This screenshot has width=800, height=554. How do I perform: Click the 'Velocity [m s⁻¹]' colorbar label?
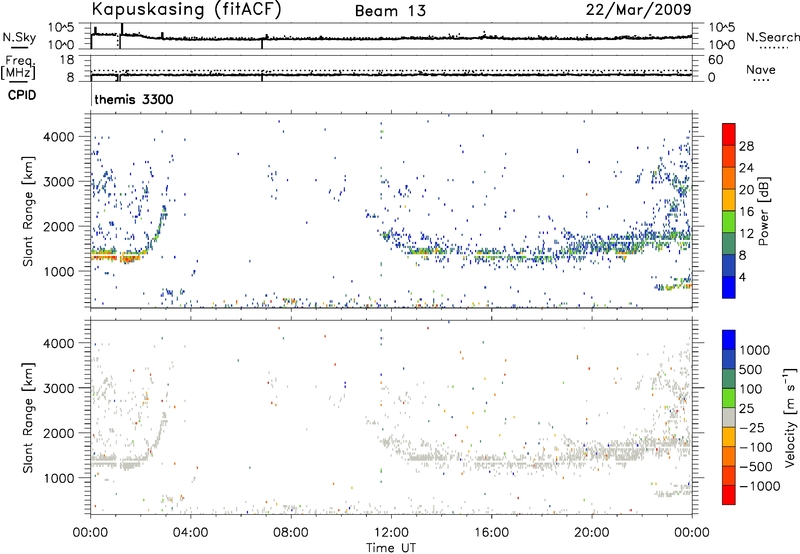790,417
